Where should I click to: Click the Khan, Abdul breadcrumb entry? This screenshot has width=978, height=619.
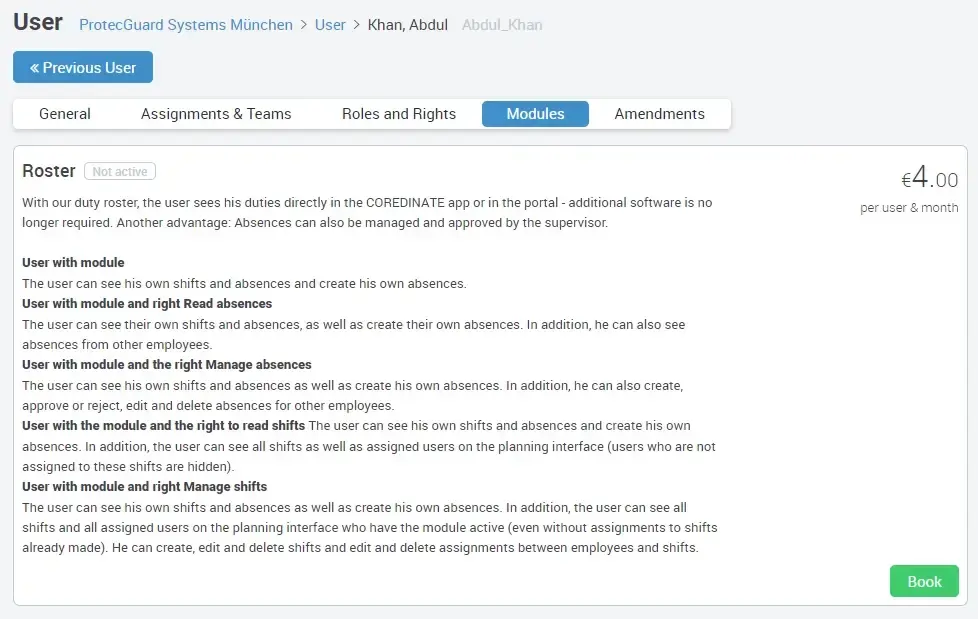point(408,25)
